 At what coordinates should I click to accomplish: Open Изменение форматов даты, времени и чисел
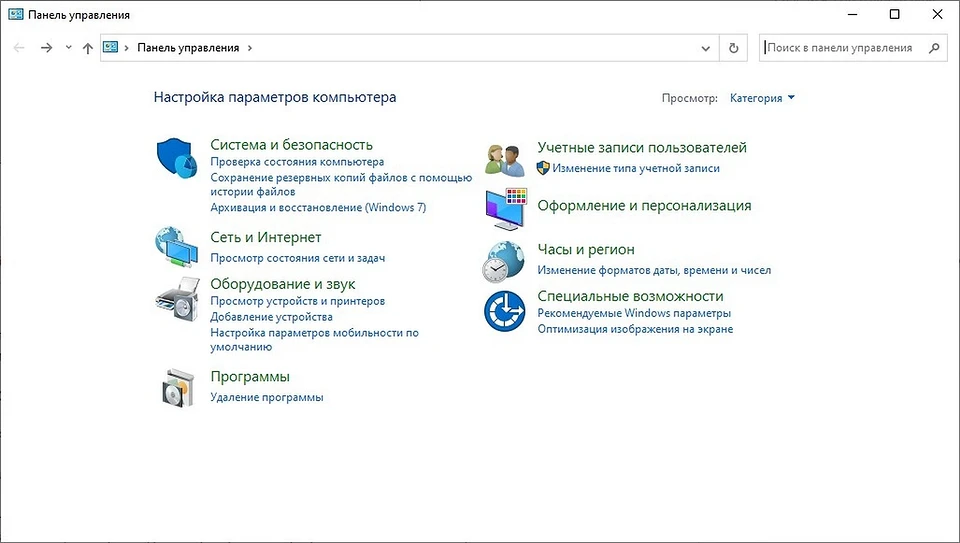click(654, 270)
